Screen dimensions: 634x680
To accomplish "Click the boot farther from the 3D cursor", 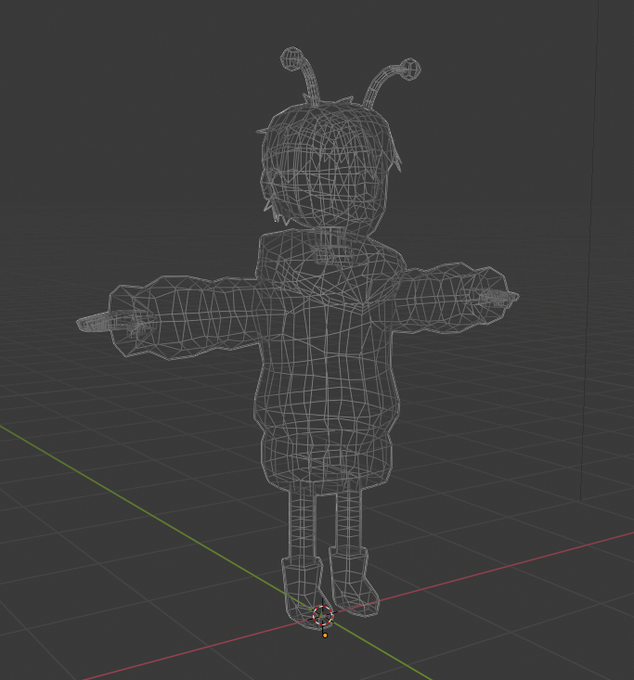I will pos(354,581).
